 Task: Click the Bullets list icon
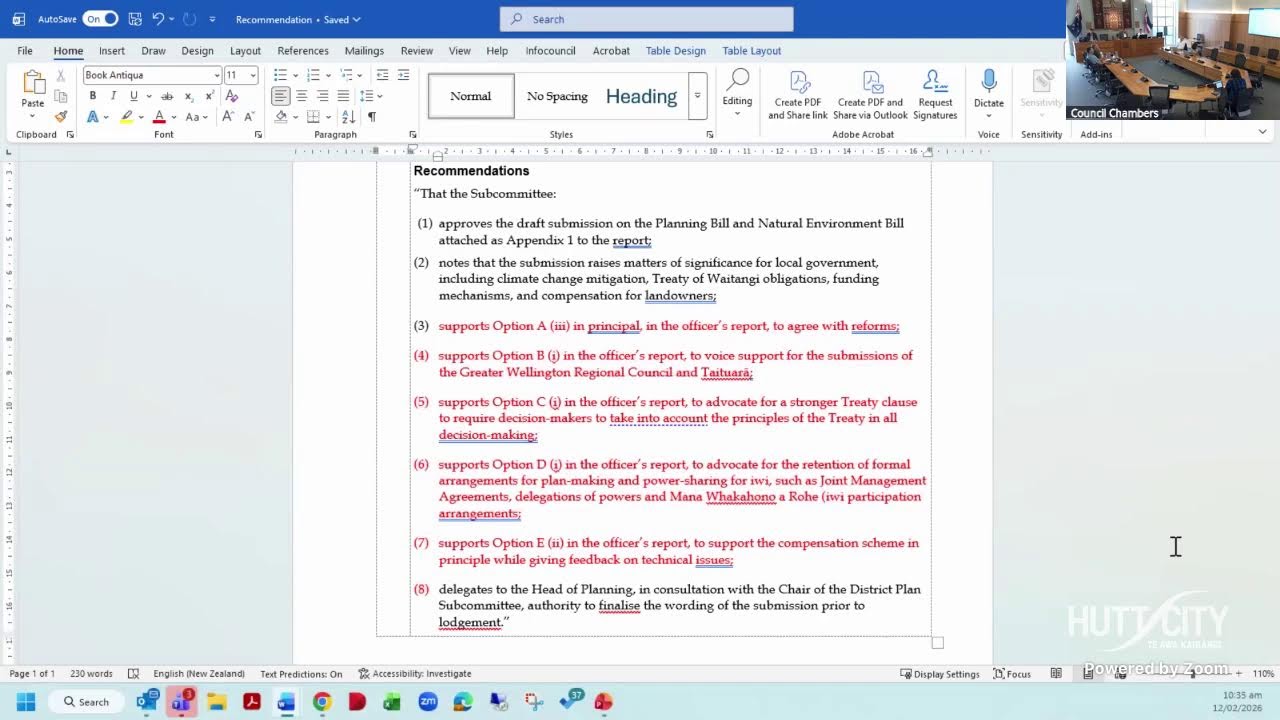(280, 76)
